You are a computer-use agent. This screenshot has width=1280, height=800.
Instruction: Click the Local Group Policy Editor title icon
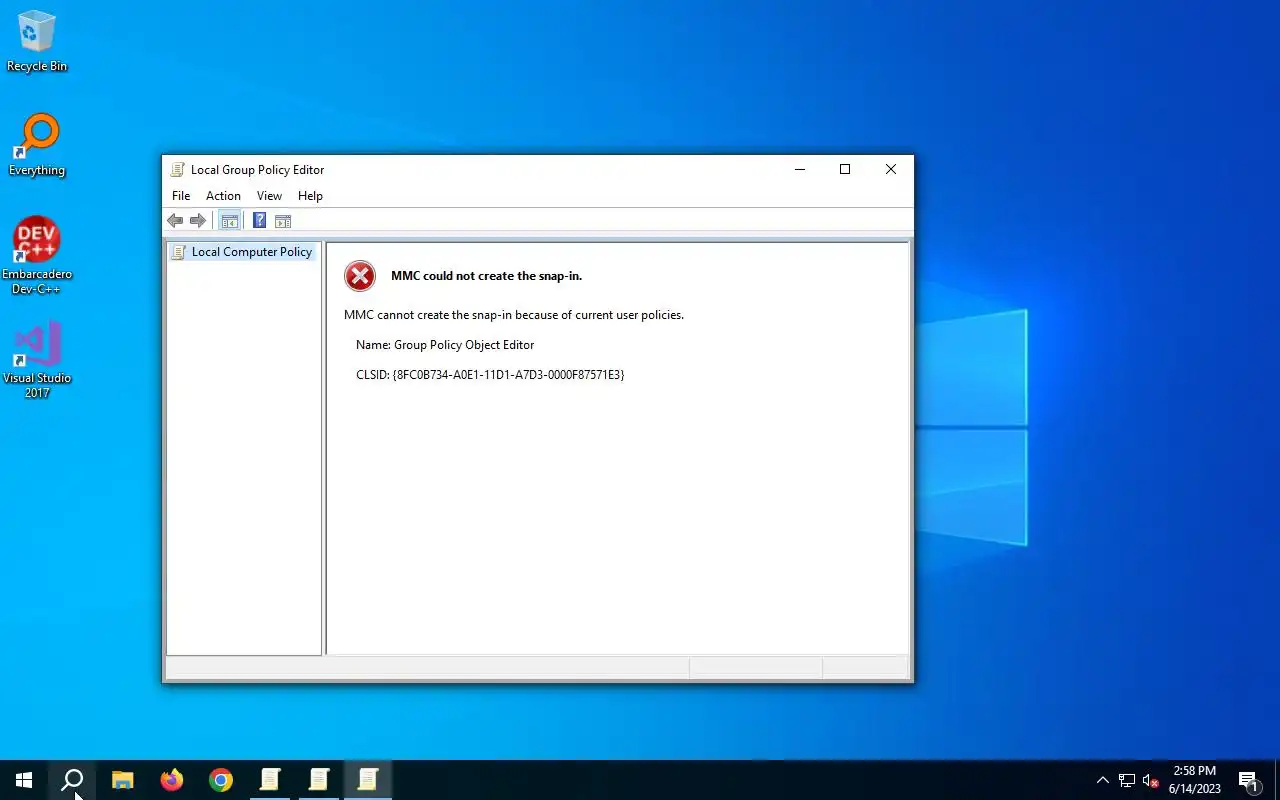point(178,170)
